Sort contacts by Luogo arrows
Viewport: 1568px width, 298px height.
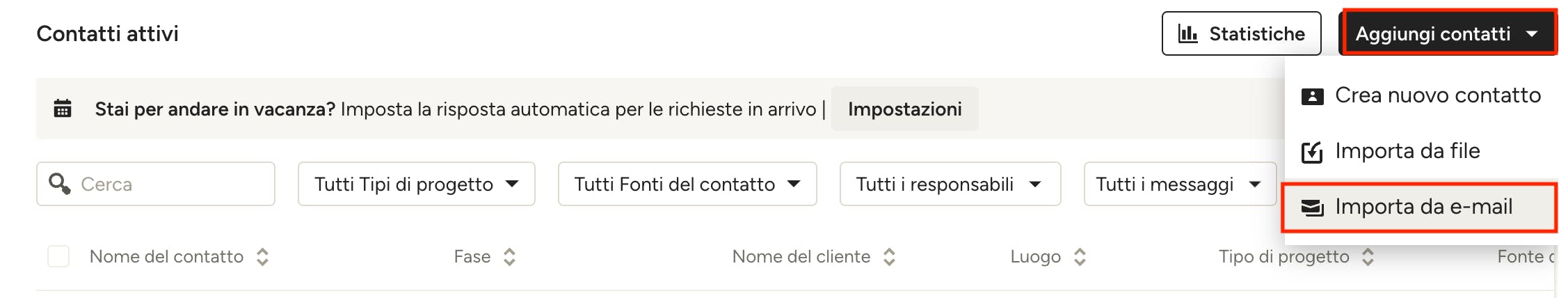[1080, 257]
